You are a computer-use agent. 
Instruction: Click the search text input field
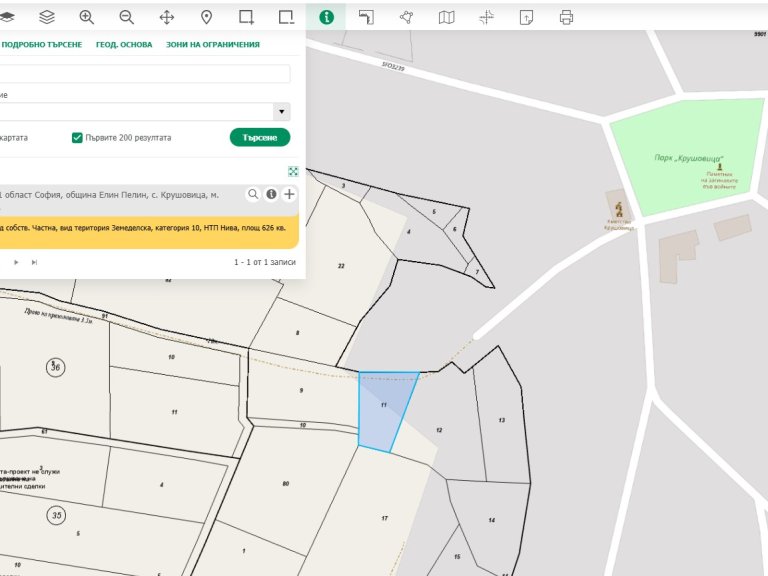pyautogui.click(x=145, y=74)
